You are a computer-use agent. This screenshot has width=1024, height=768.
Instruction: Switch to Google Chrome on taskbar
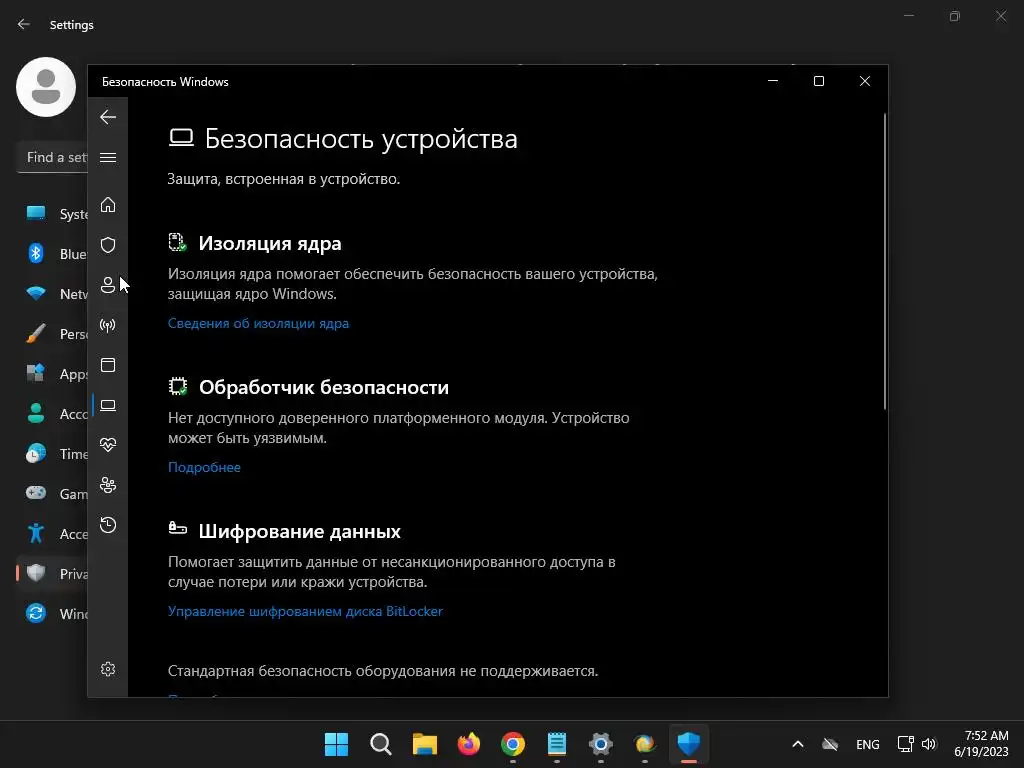tap(513, 744)
